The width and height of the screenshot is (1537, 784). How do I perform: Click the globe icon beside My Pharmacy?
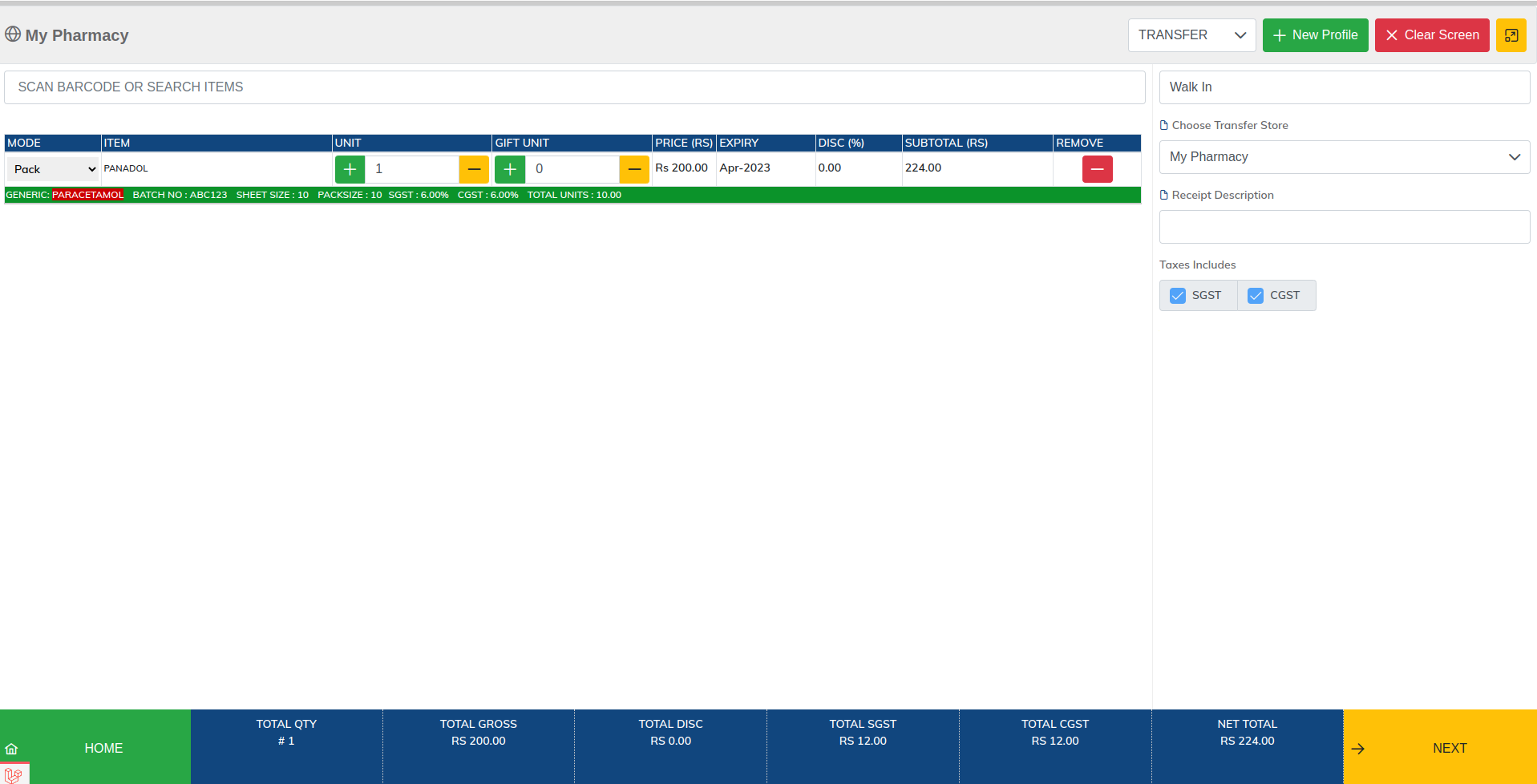click(13, 34)
